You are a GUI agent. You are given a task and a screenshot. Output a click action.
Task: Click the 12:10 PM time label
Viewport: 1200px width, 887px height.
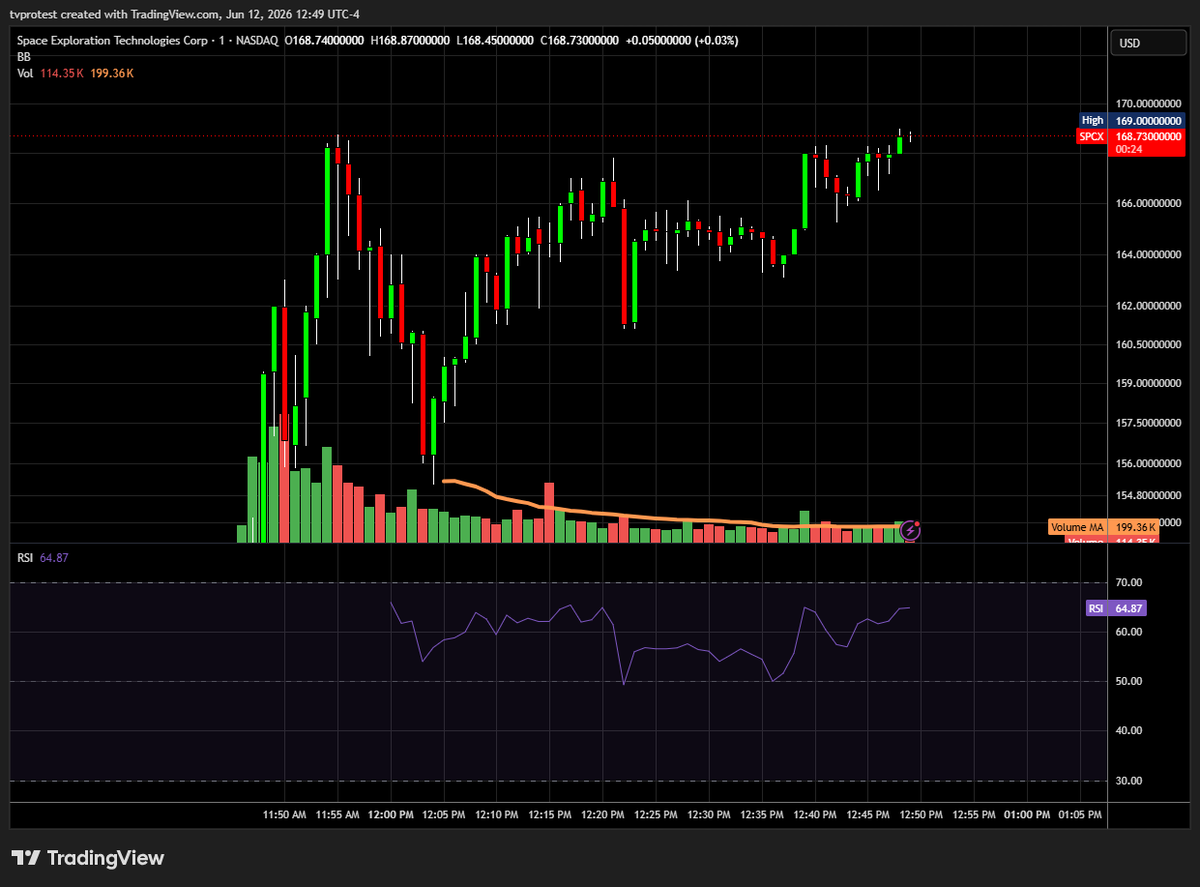(x=496, y=815)
